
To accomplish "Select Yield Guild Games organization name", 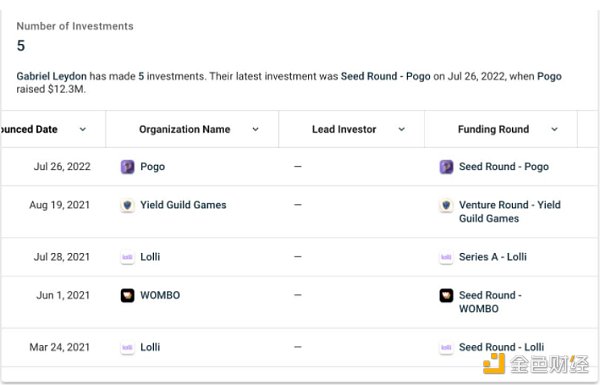I will click(183, 205).
